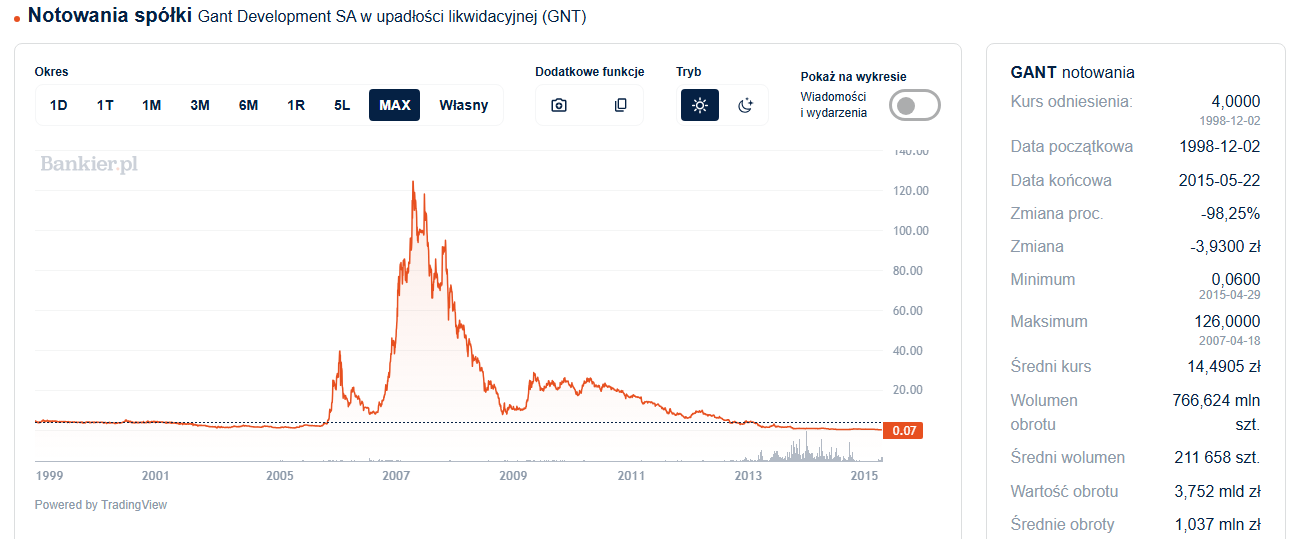1293x539 pixels.
Task: Click the Wartość obrotu value 3,752 mld zł
Action: pos(1218,492)
